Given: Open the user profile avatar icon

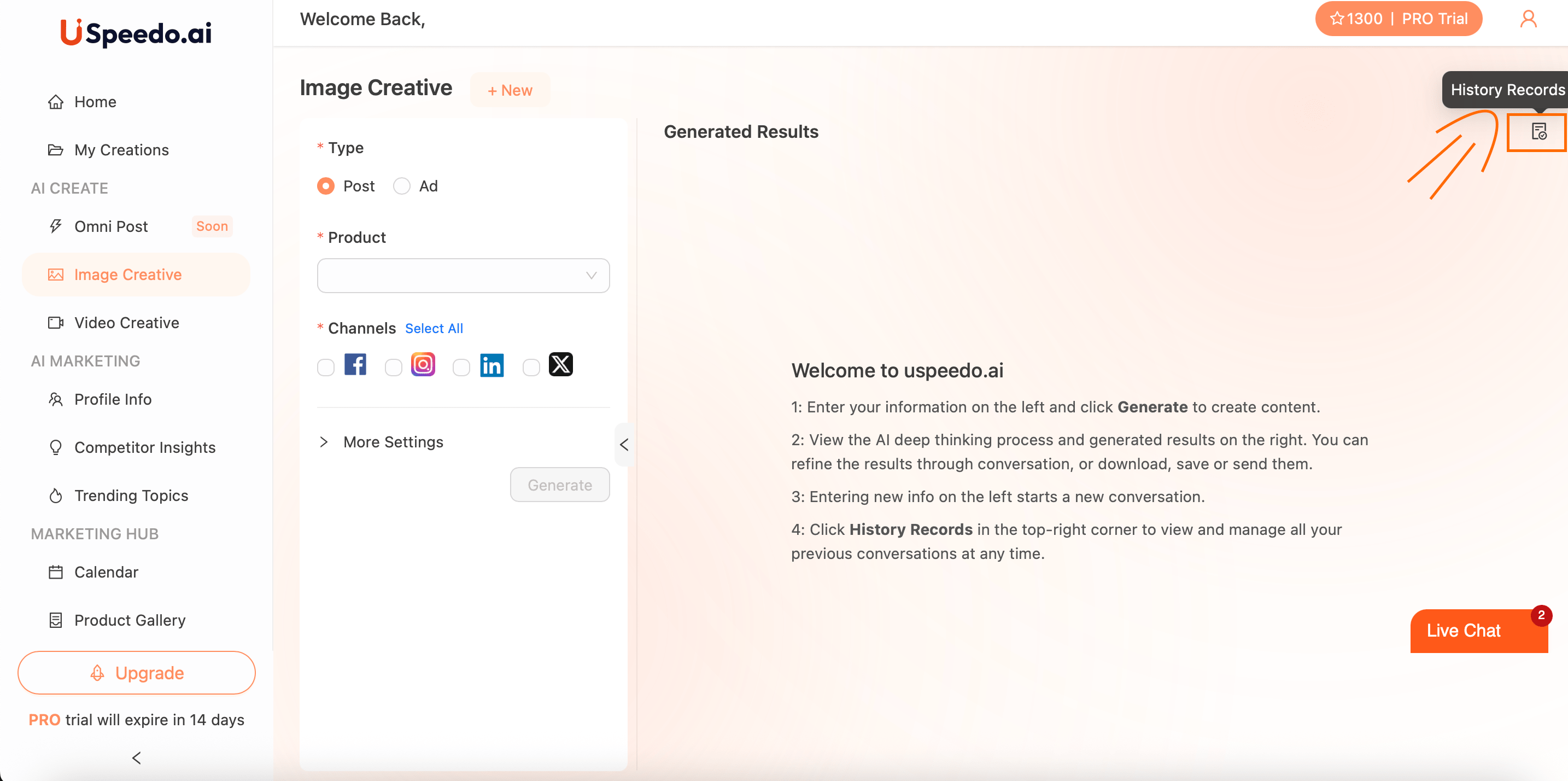Looking at the screenshot, I should [1530, 18].
